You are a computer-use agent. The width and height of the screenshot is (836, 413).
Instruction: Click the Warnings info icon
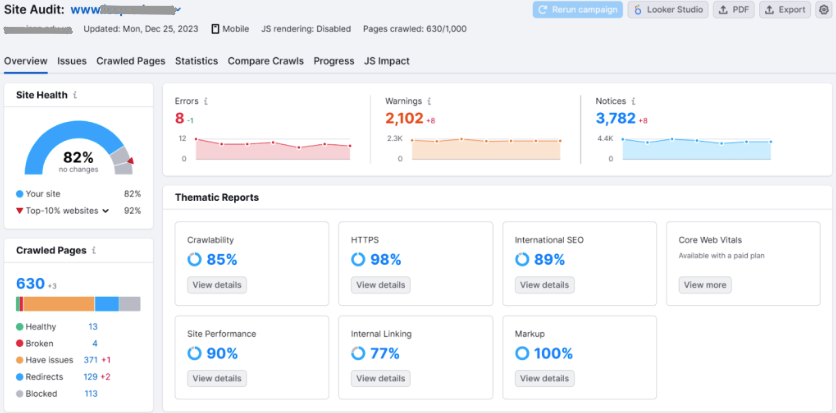click(429, 101)
